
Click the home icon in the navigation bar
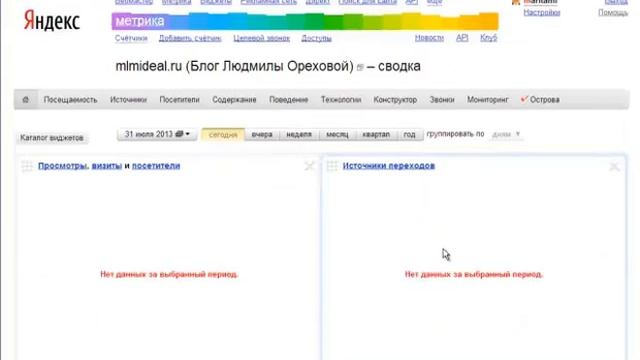tap(25, 100)
